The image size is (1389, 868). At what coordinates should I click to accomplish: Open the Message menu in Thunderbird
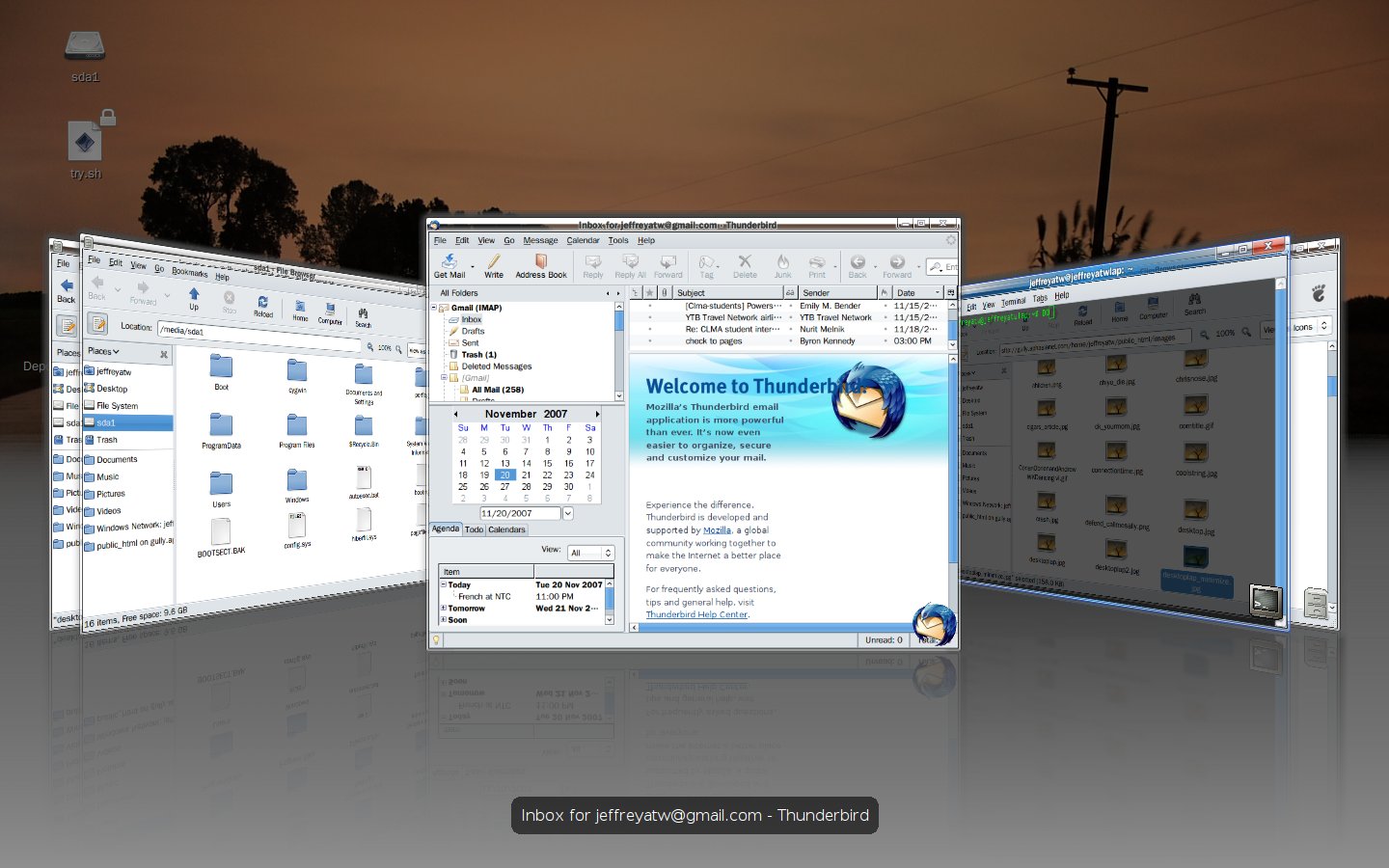tap(540, 240)
